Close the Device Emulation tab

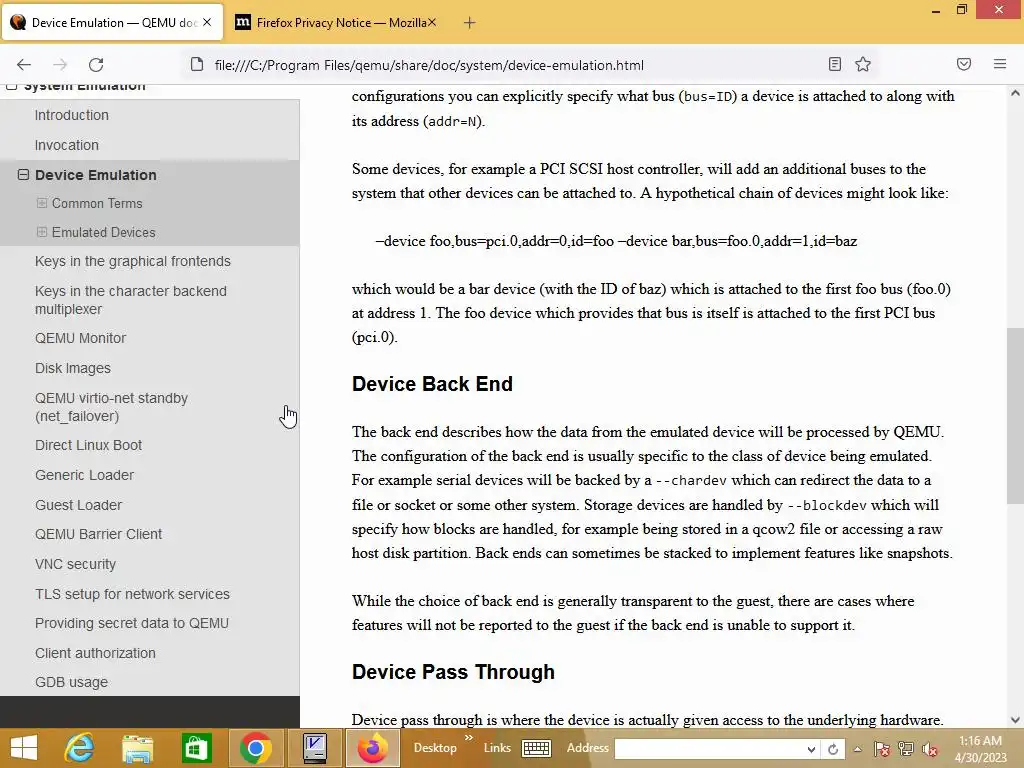click(207, 22)
